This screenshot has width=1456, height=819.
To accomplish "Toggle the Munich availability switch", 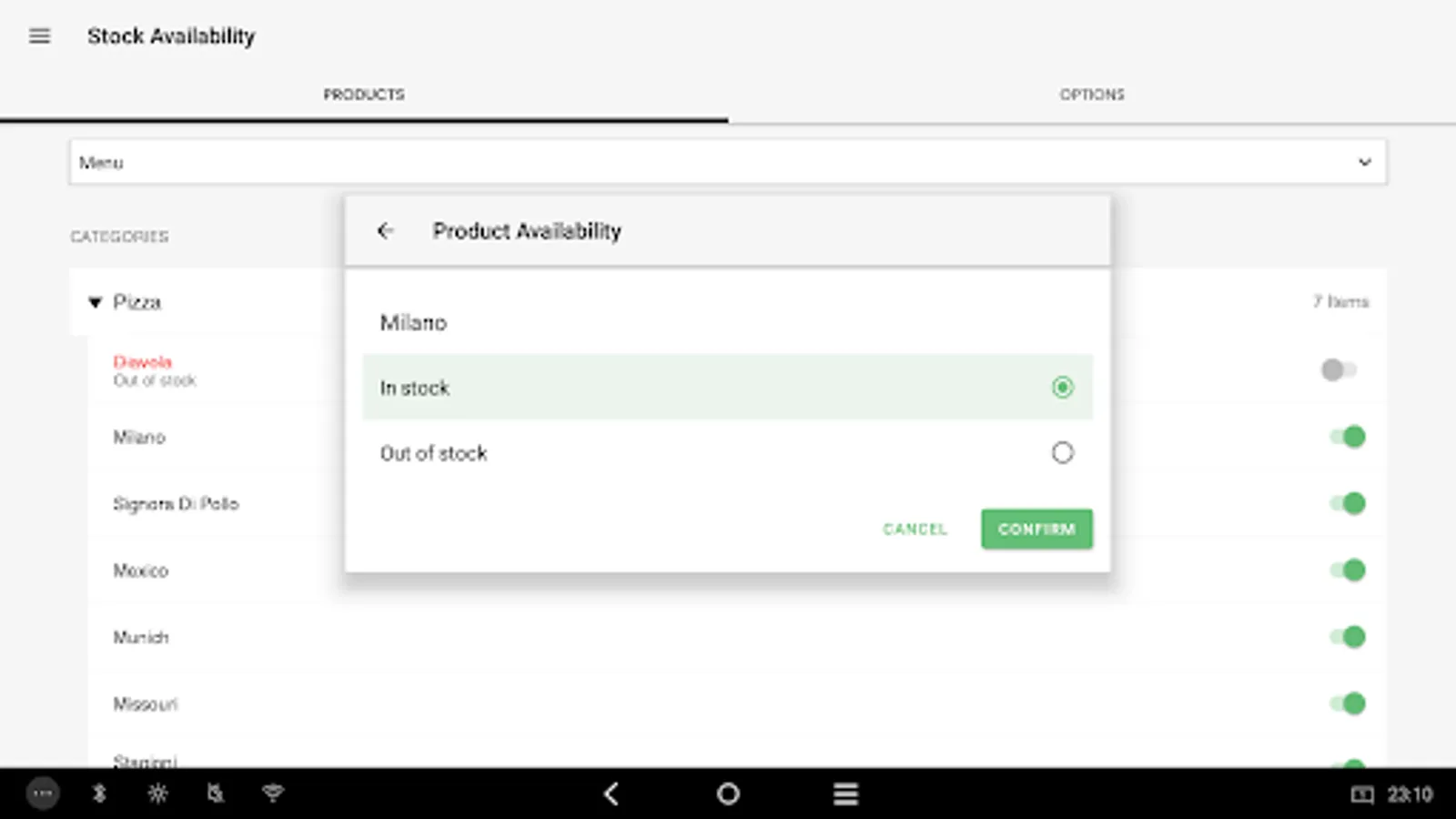I will pos(1348,637).
